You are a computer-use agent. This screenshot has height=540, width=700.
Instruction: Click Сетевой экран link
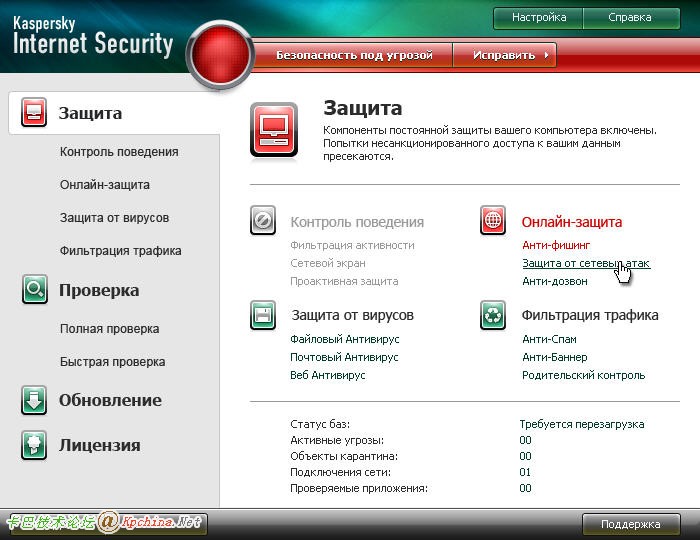coord(328,263)
